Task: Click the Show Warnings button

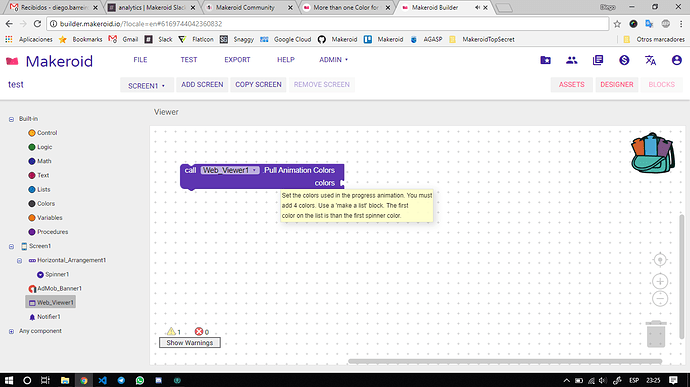Action: pos(190,343)
